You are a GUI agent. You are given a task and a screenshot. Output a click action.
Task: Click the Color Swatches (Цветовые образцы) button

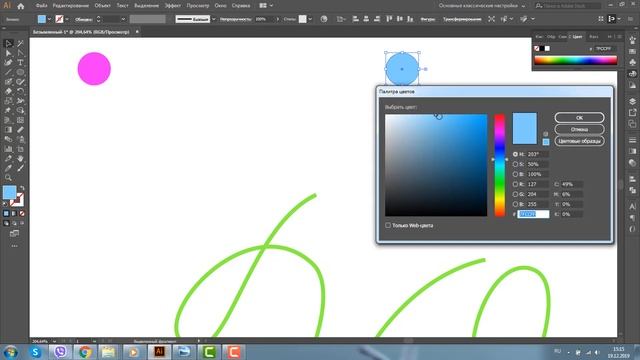click(x=579, y=141)
